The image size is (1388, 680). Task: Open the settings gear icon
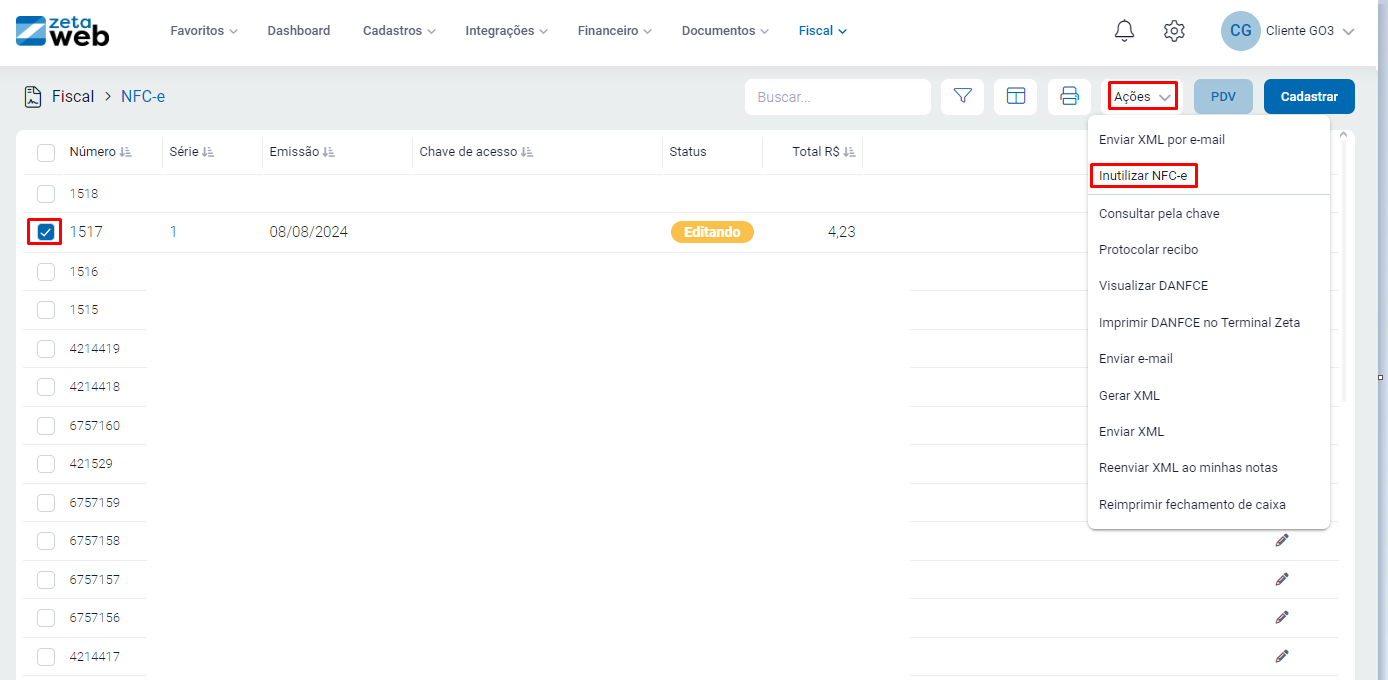click(x=1174, y=31)
